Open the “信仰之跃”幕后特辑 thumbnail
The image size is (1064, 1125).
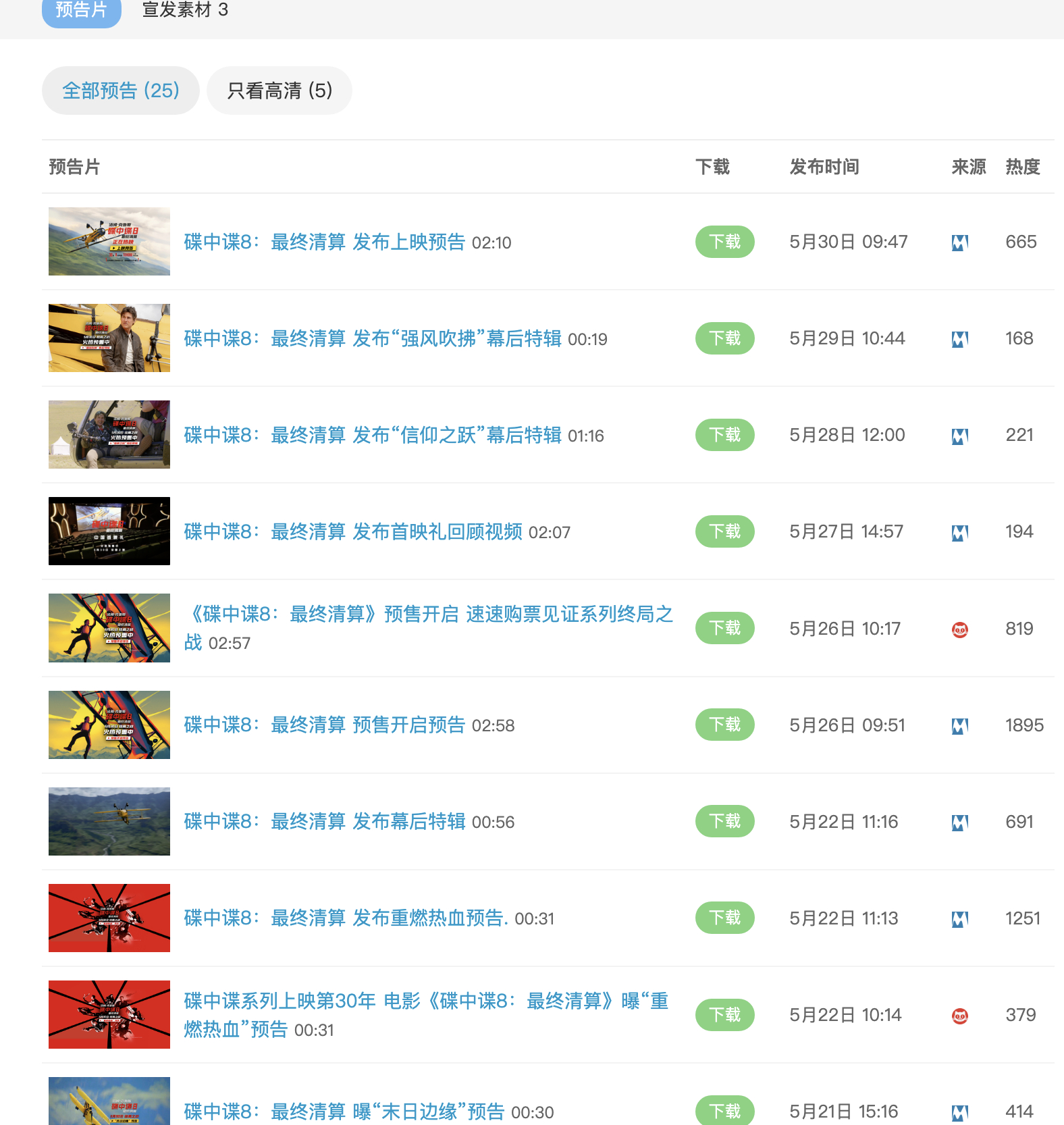click(x=109, y=434)
